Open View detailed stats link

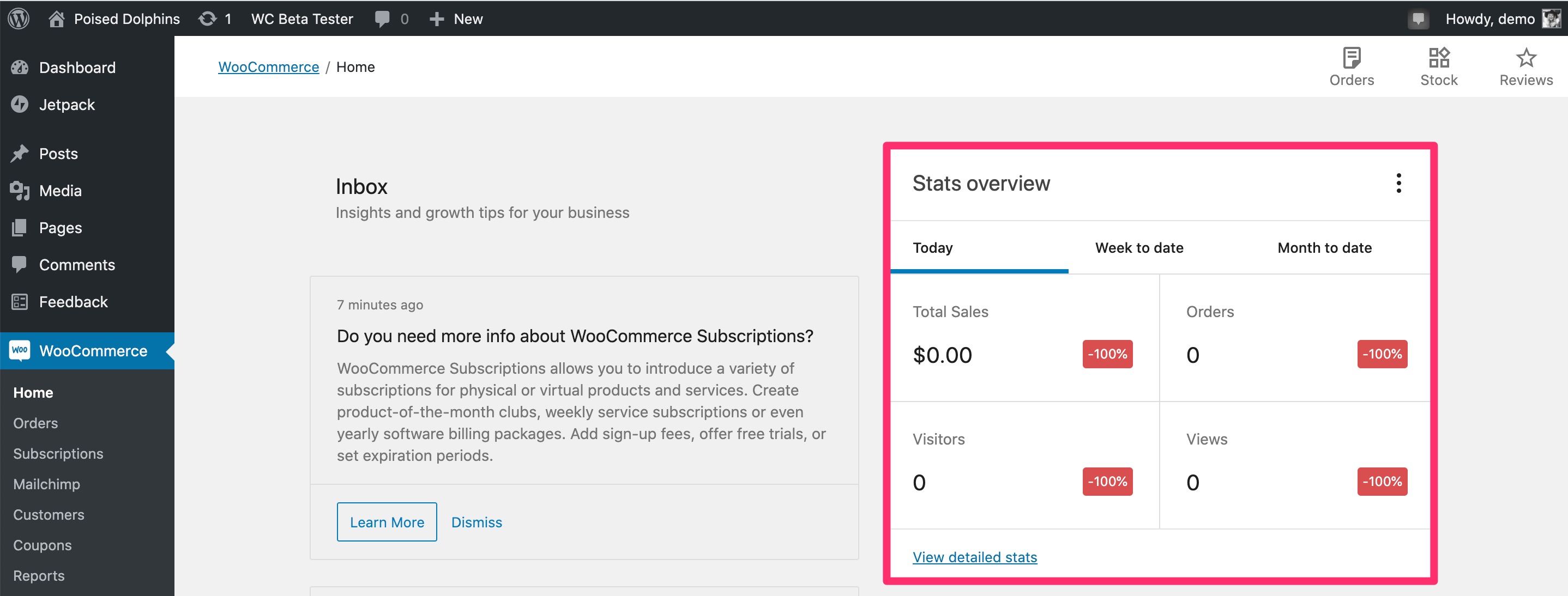pyautogui.click(x=974, y=556)
